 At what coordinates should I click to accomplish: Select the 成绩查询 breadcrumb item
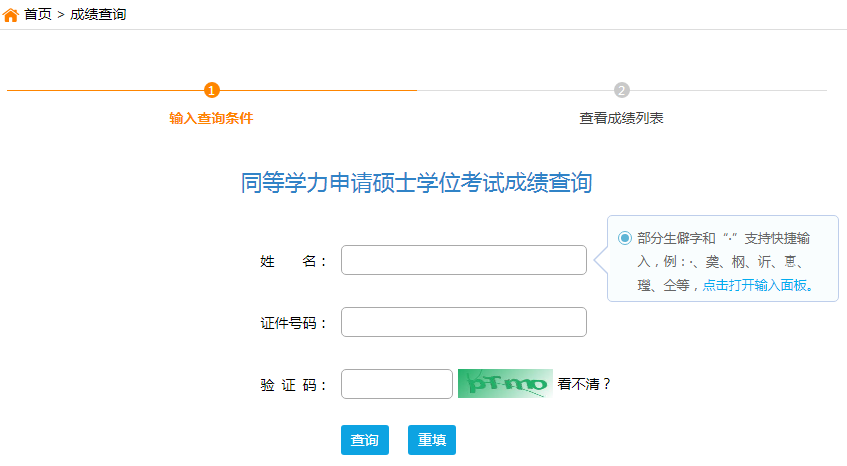98,15
